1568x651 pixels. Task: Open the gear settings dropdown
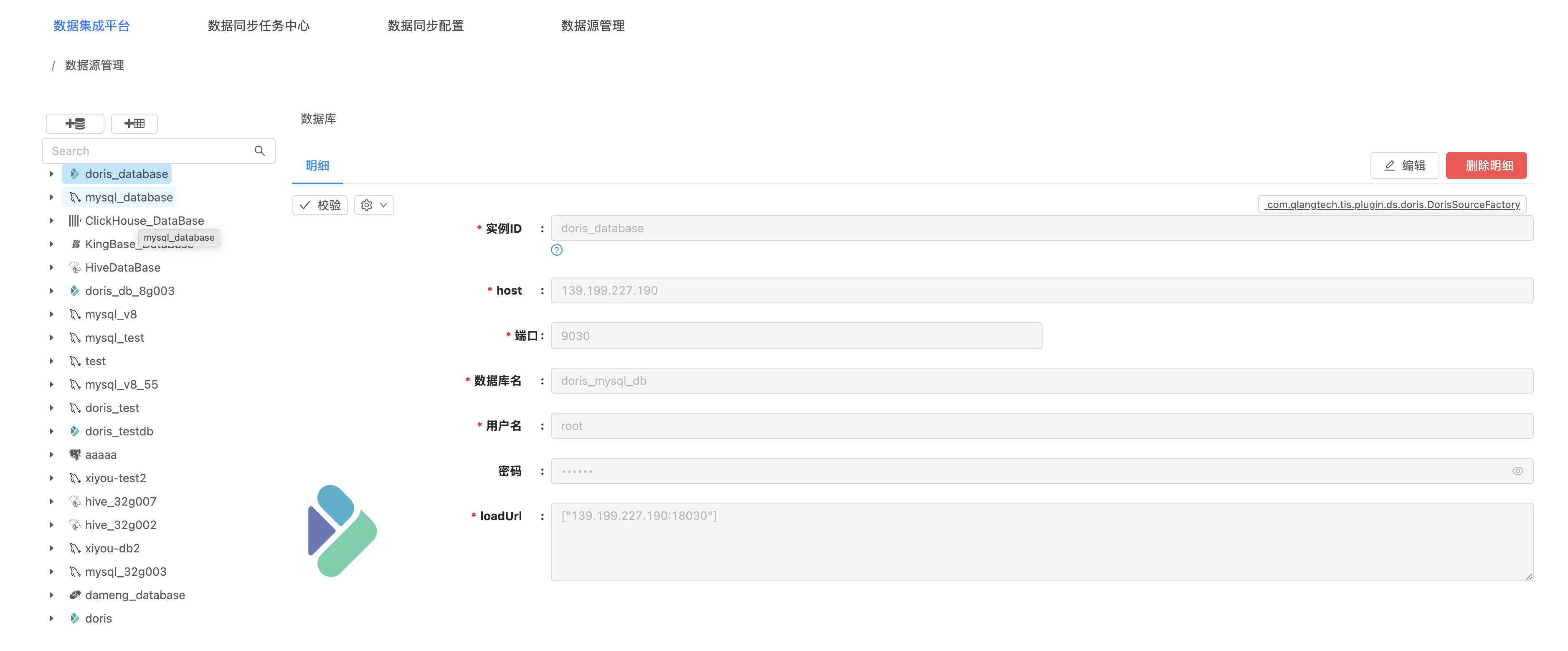[374, 205]
